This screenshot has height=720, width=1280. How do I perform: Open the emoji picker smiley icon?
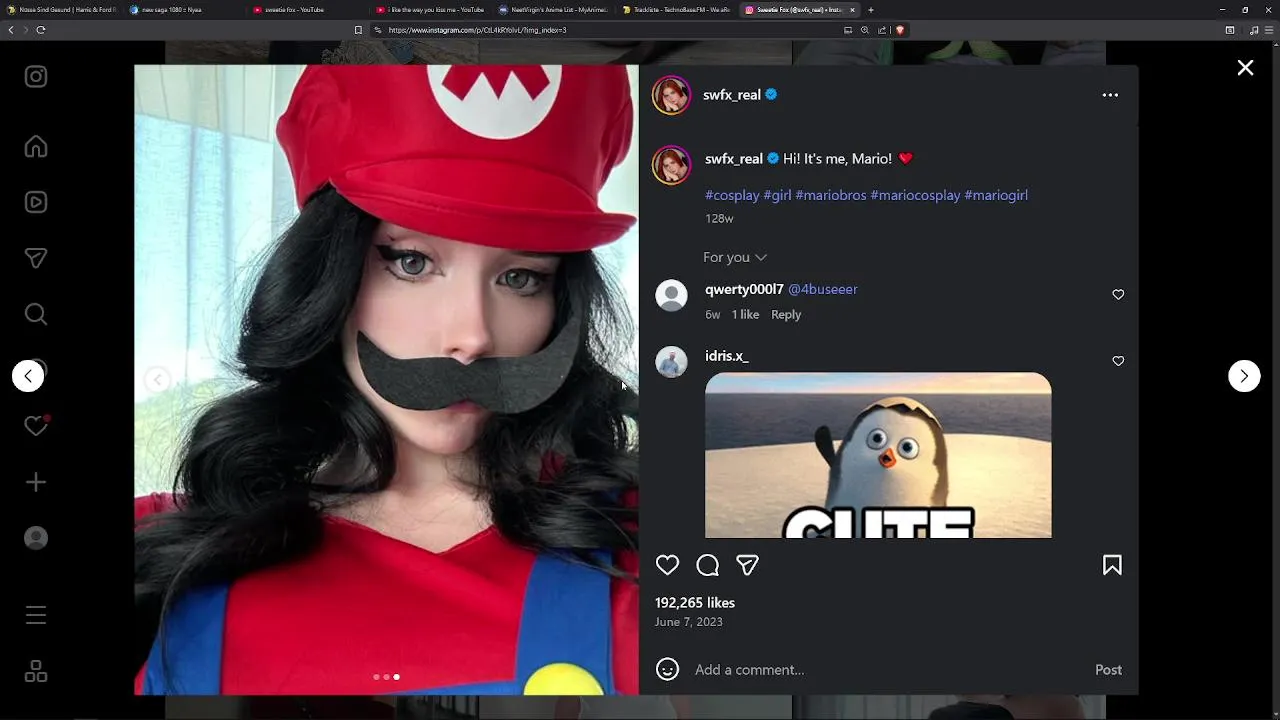[667, 669]
